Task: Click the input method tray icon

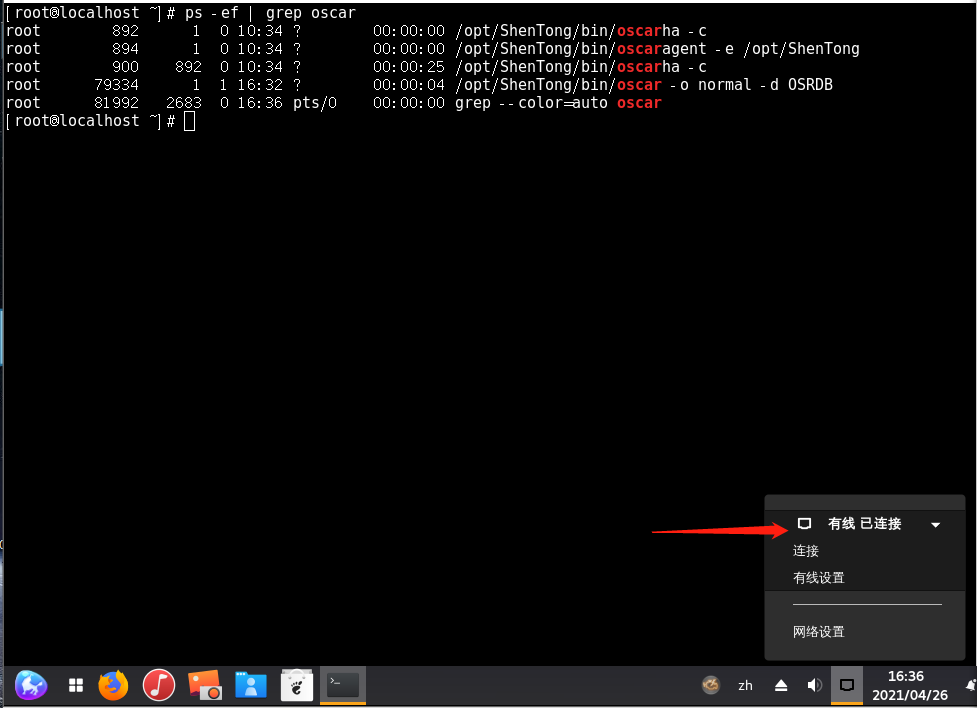Action: (711, 685)
